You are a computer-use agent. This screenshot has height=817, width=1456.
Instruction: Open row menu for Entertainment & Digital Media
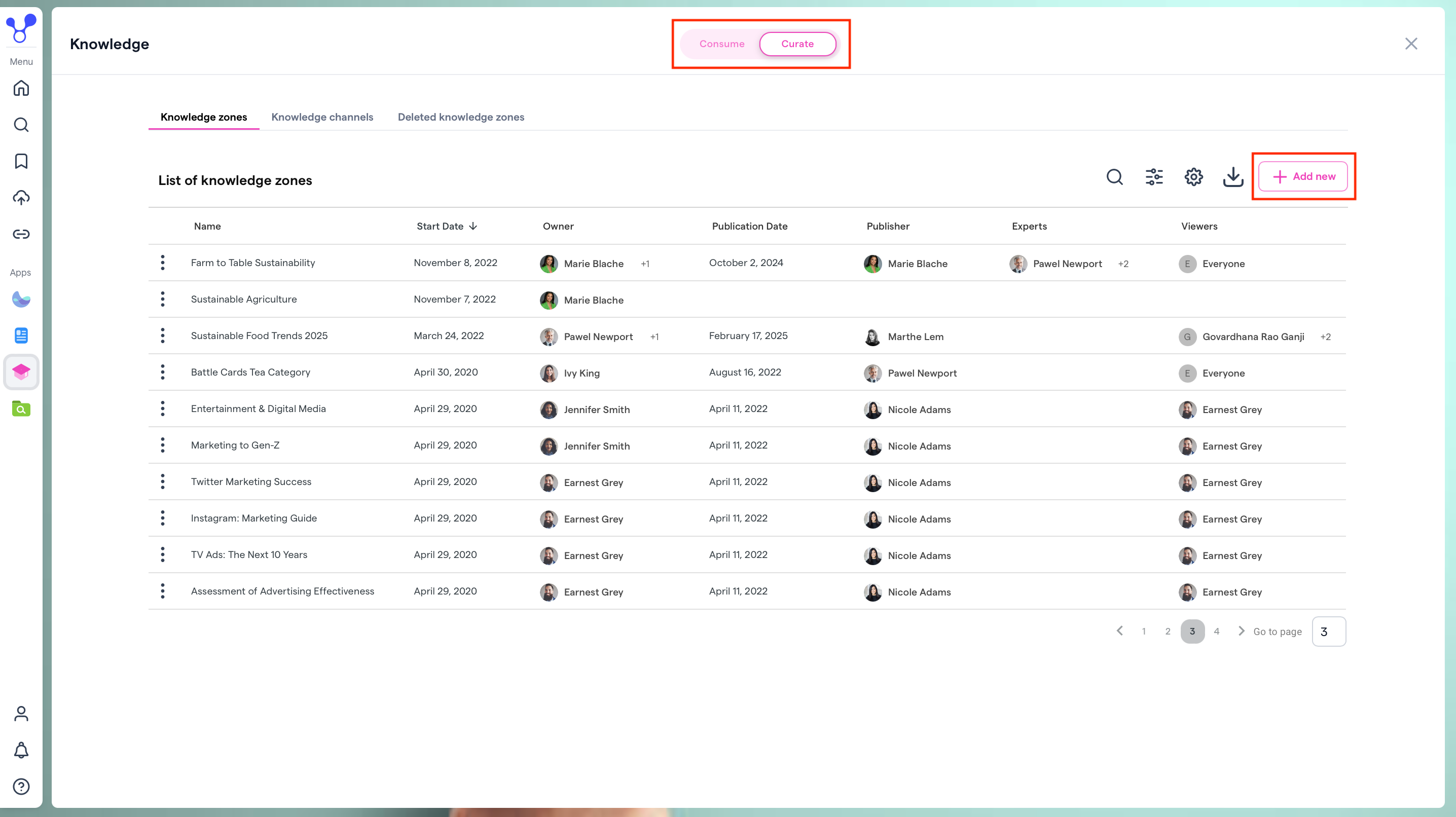(163, 409)
